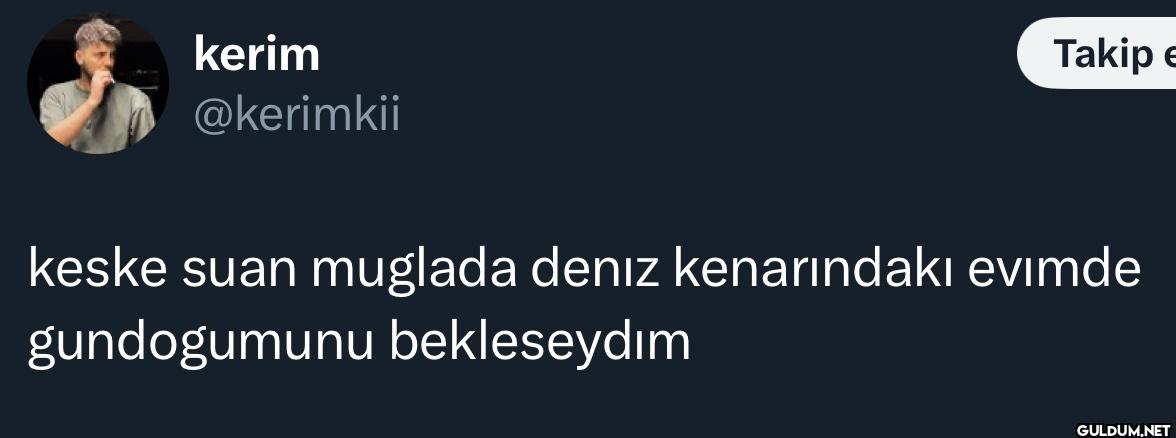Click the word muglada in the tweet
The height and width of the screenshot is (438, 1176).
[x=415, y=274]
